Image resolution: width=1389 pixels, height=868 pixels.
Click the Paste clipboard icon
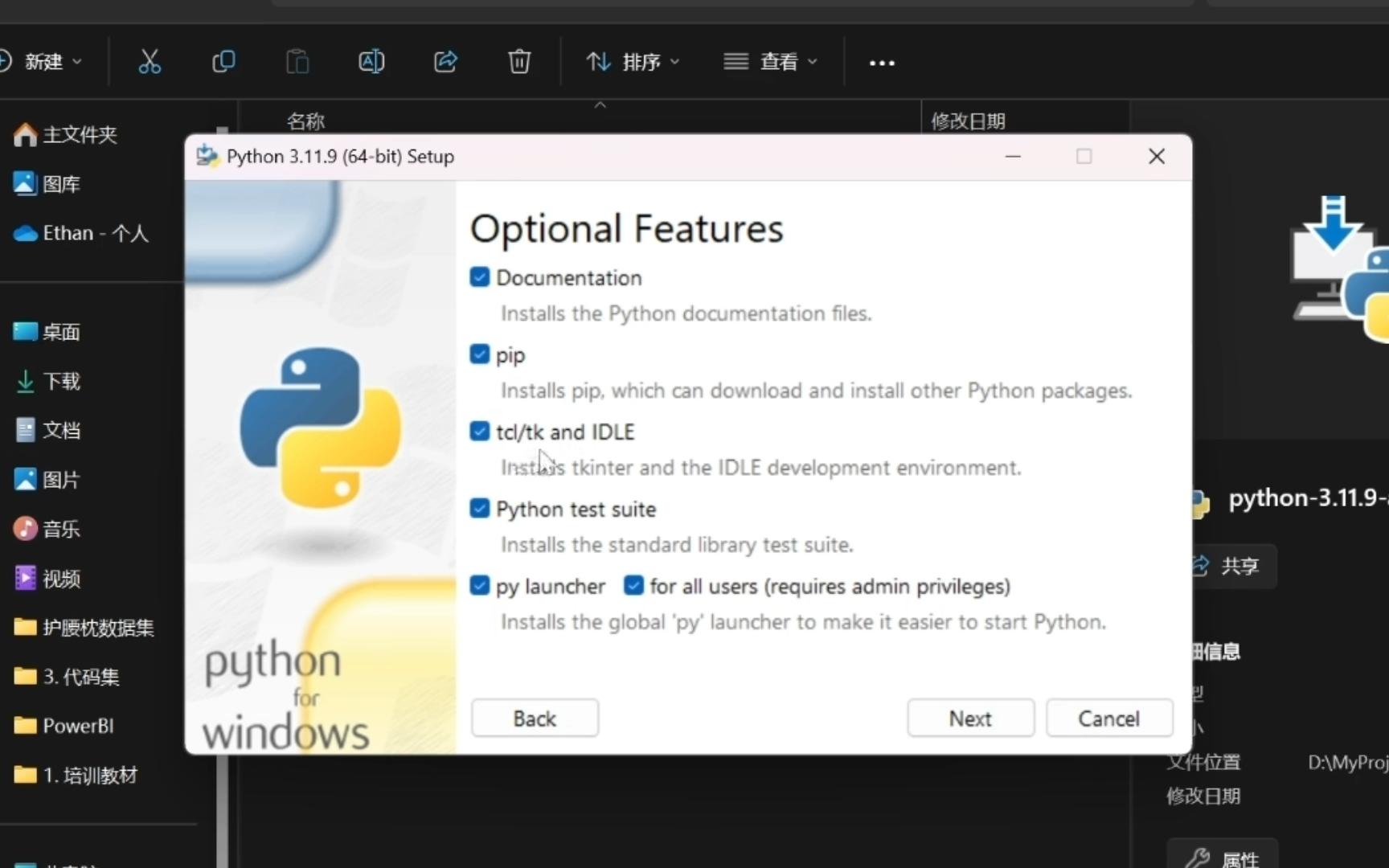pos(297,62)
